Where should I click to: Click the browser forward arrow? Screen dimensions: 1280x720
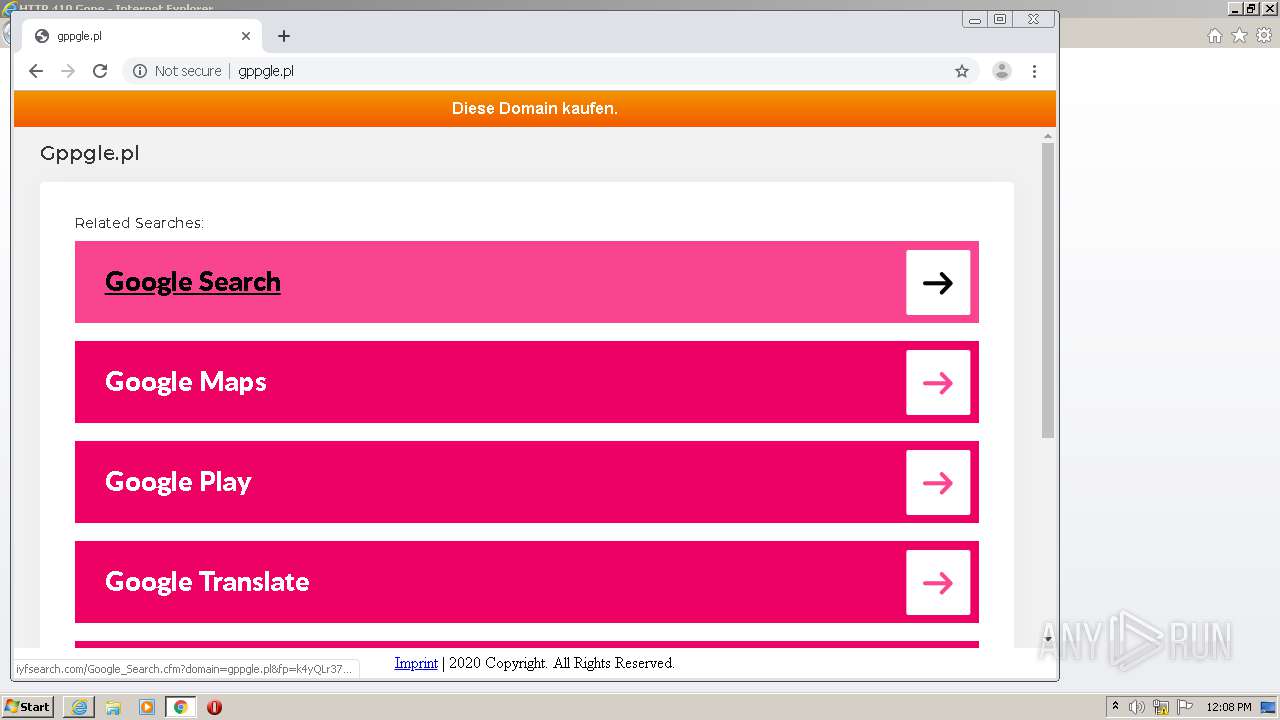coord(68,71)
